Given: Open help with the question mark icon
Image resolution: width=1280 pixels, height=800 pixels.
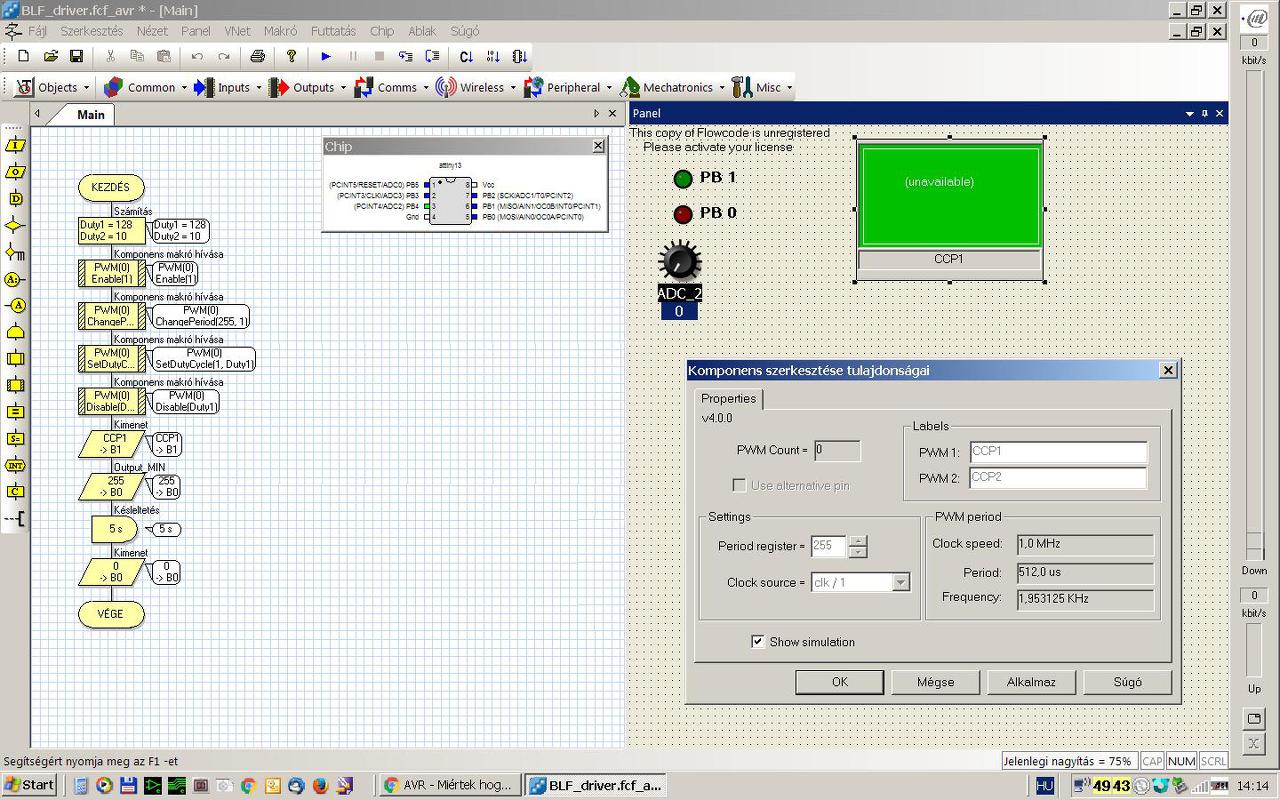Looking at the screenshot, I should click(291, 57).
